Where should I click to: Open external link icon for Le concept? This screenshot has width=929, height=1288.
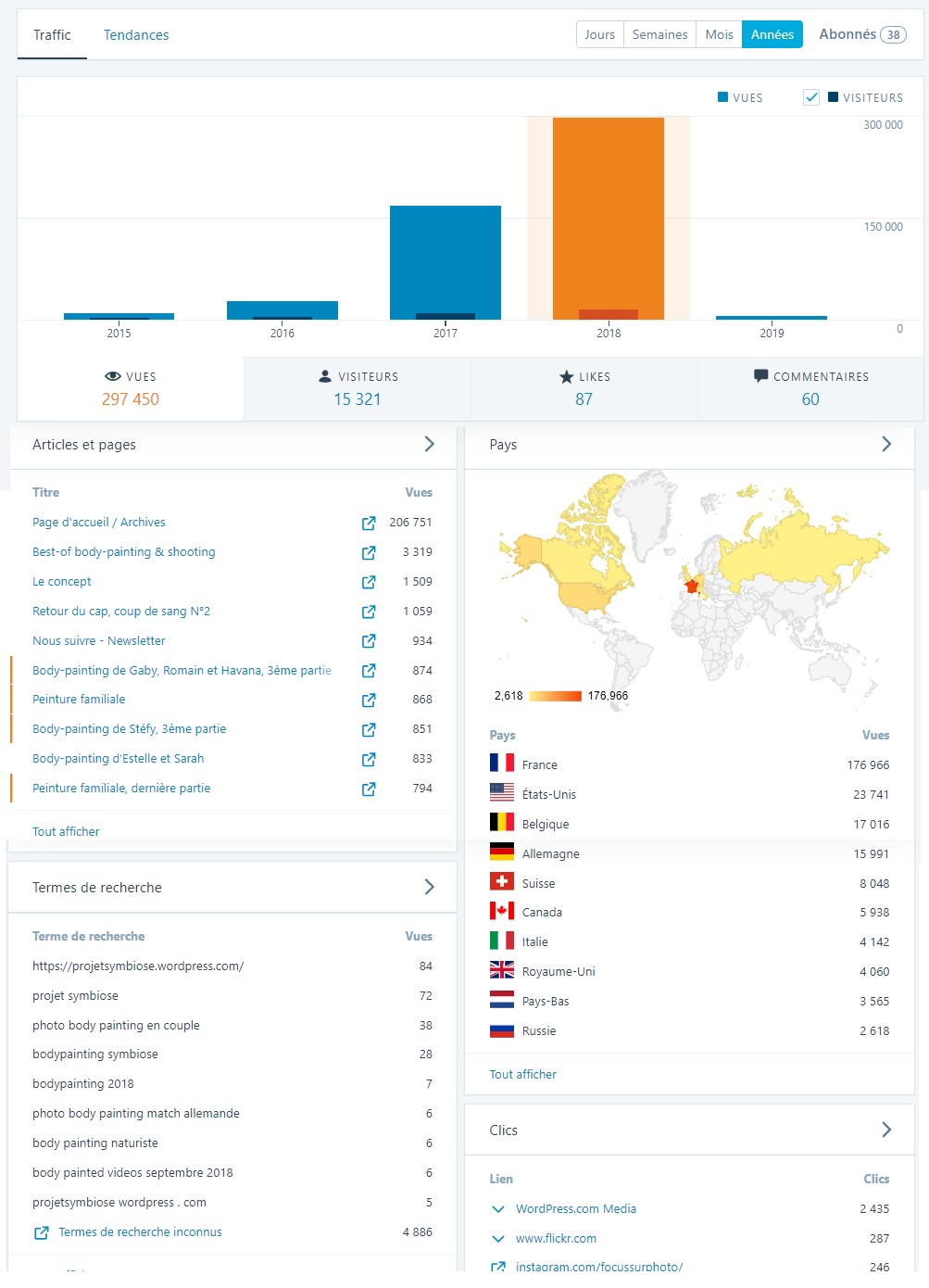pos(369,582)
